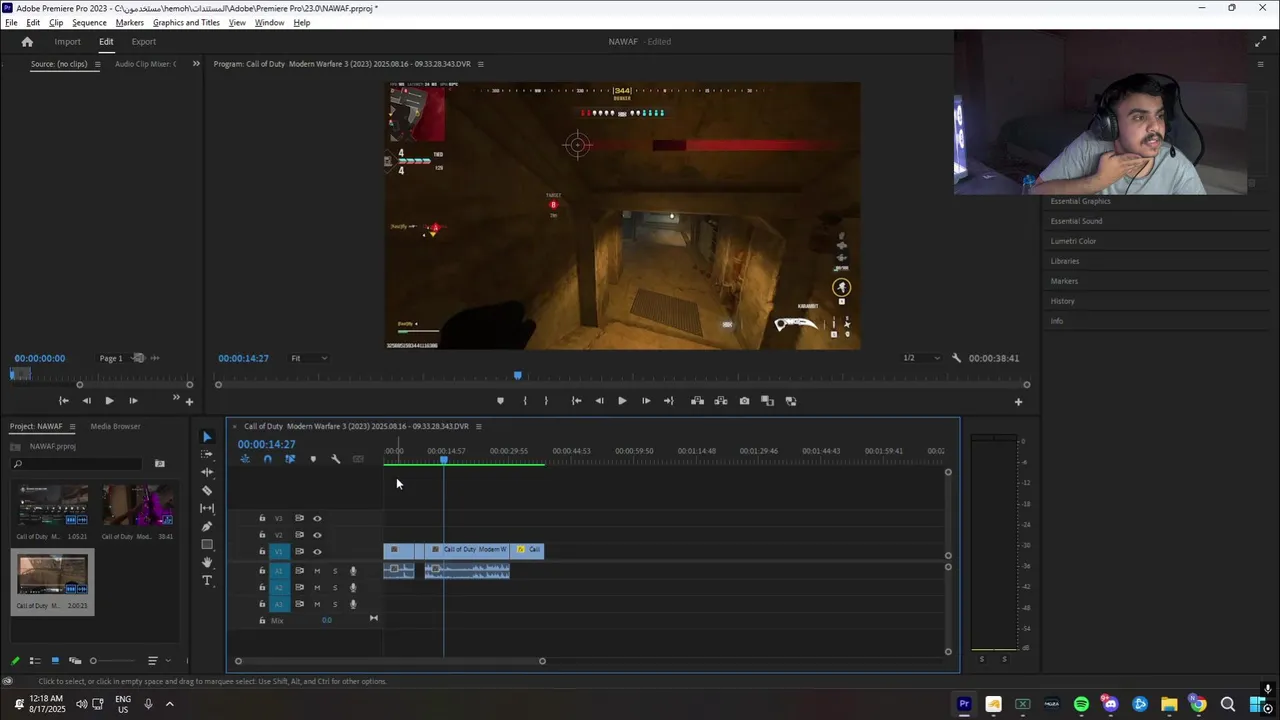This screenshot has height=720, width=1280.
Task: Select the Hand tool
Action: click(207, 562)
